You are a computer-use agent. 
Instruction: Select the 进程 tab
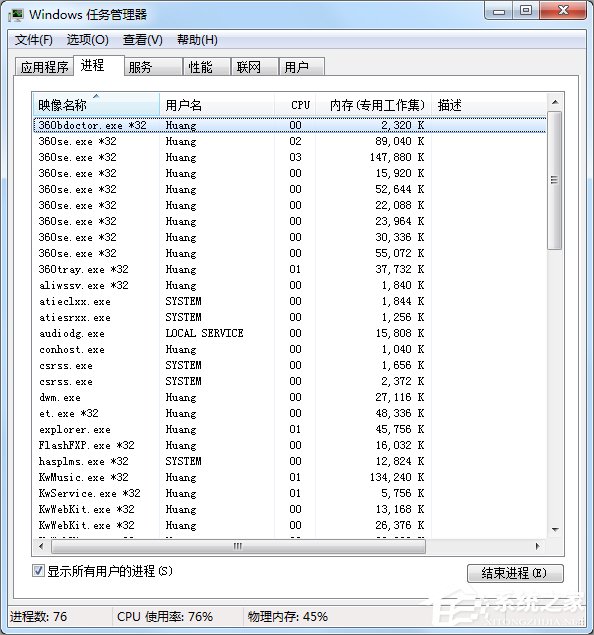98,65
